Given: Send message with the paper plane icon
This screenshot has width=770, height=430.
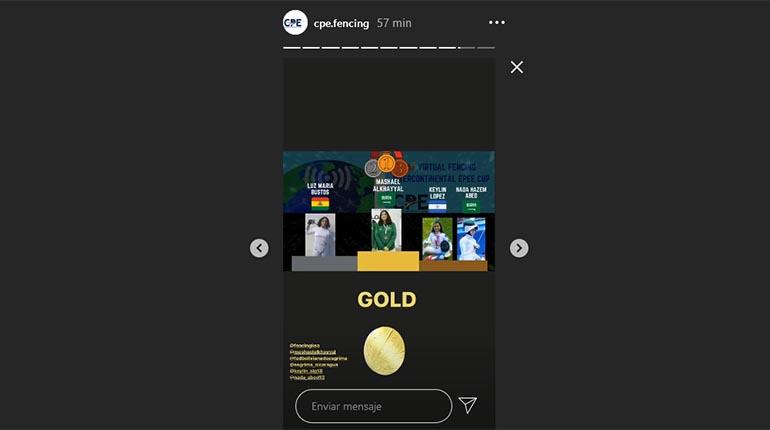Looking at the screenshot, I should pyautogui.click(x=468, y=405).
